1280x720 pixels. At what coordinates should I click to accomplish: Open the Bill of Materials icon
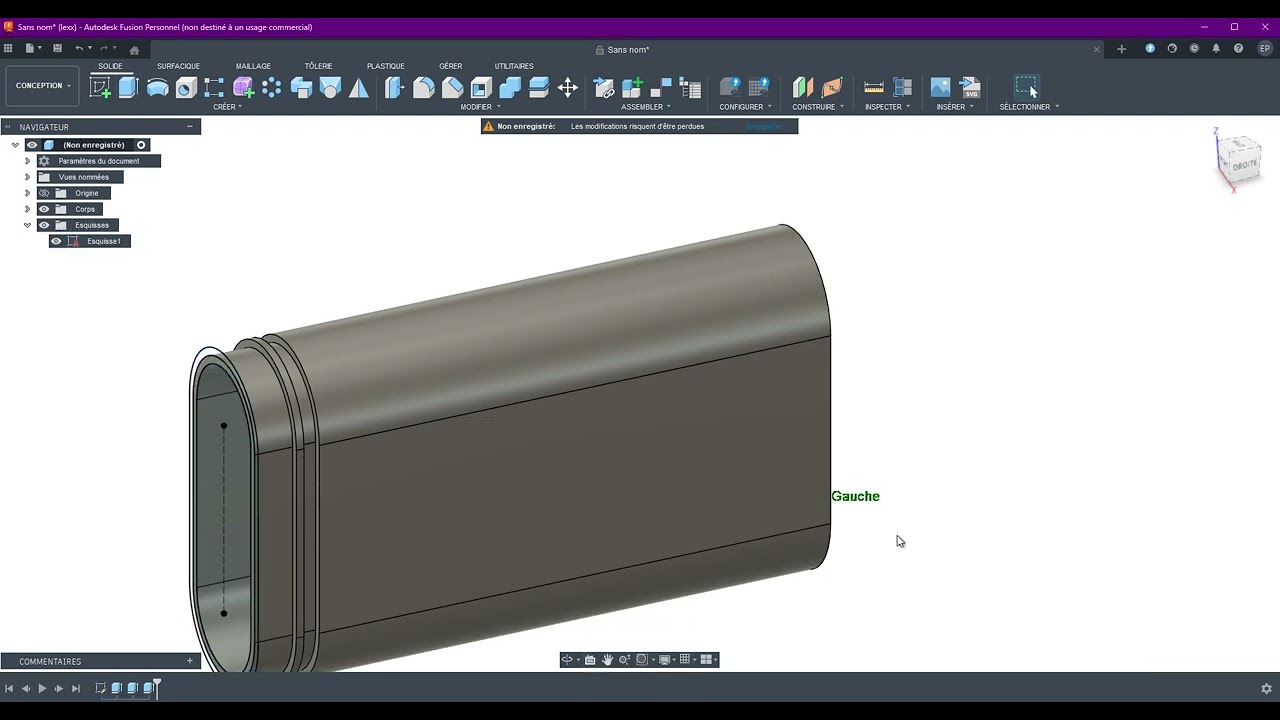coord(690,88)
